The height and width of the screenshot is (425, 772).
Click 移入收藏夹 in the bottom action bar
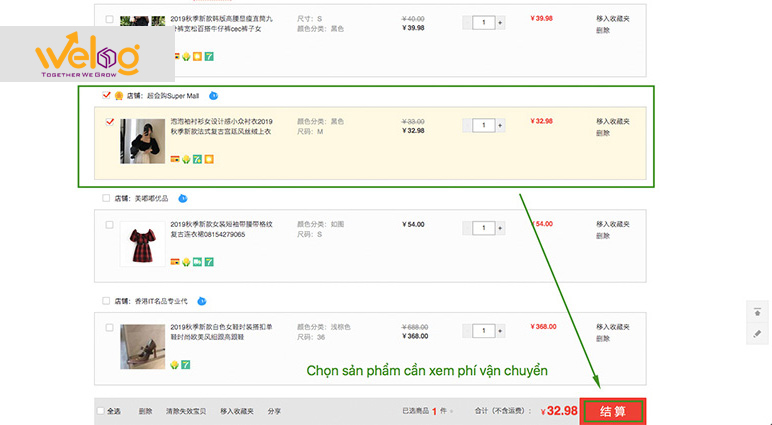click(x=237, y=411)
